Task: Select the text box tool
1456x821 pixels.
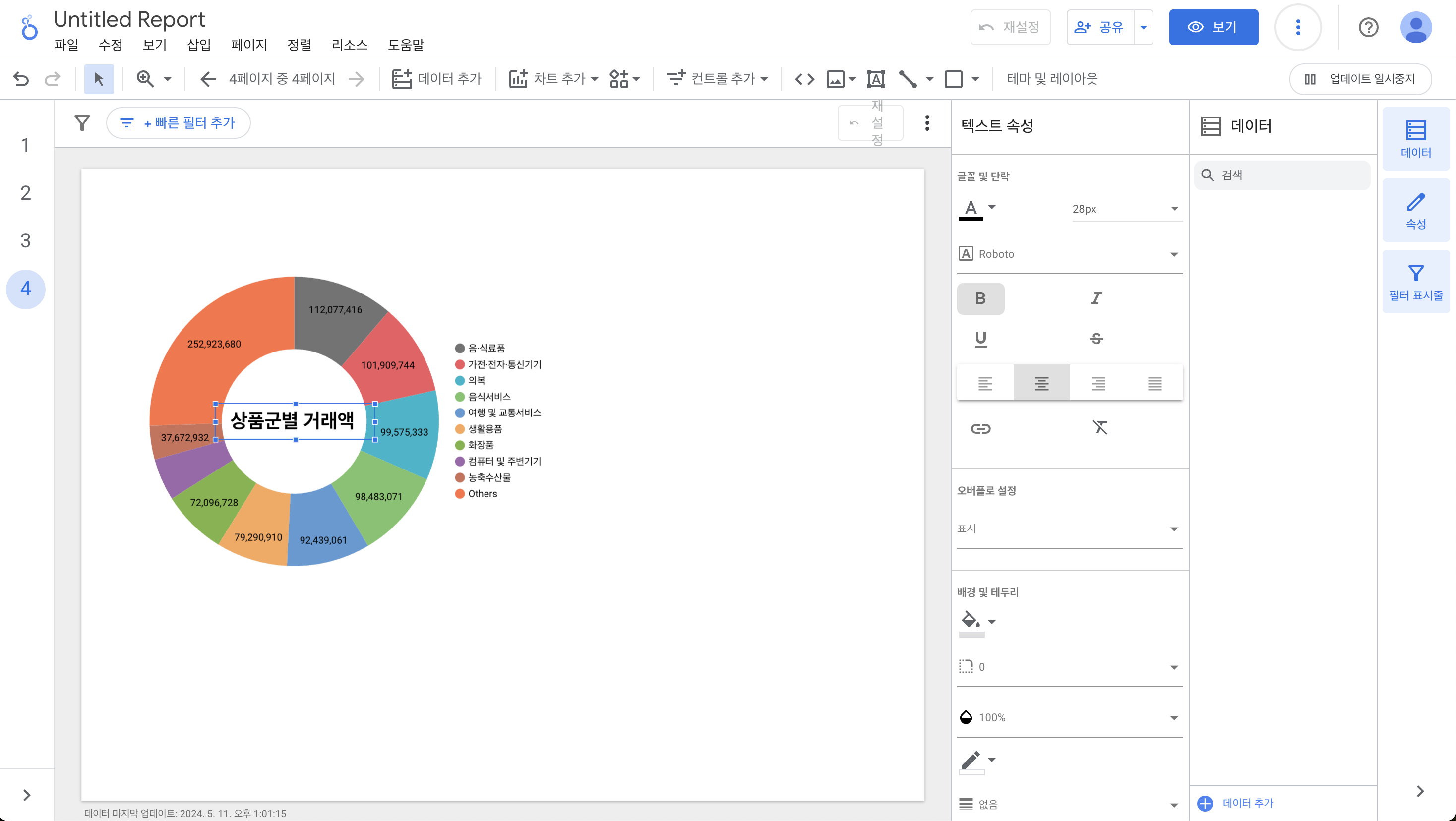Action: (x=875, y=78)
